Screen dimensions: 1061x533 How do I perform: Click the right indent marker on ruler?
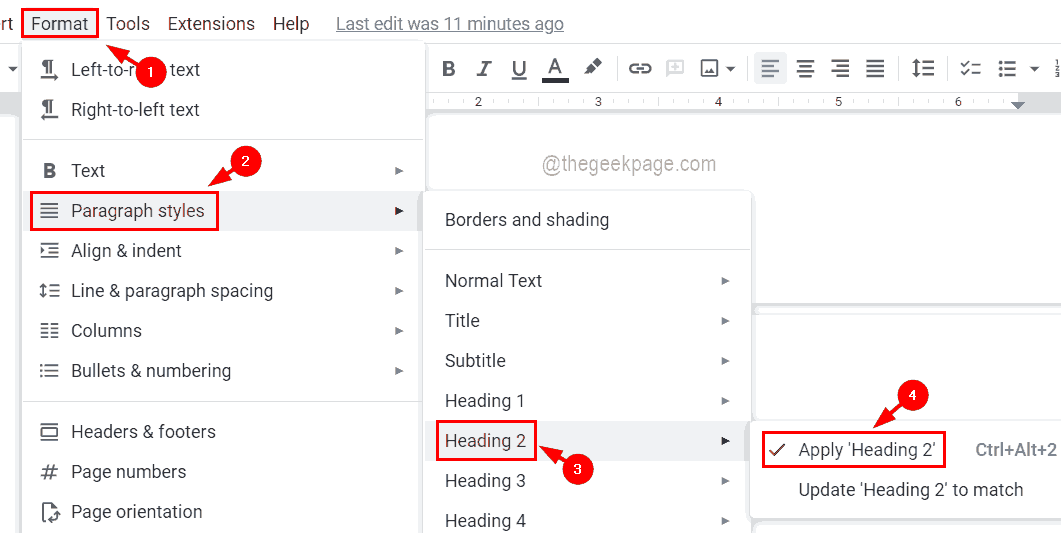point(1017,105)
